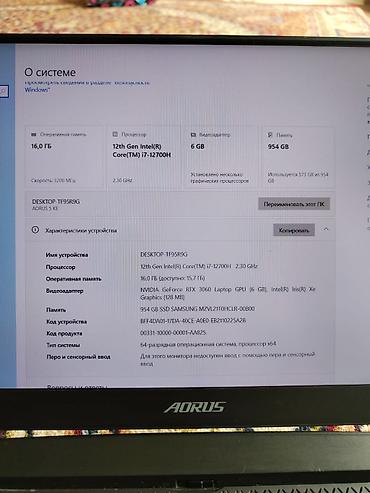Click the storage usage text in Память card

pos(298,177)
